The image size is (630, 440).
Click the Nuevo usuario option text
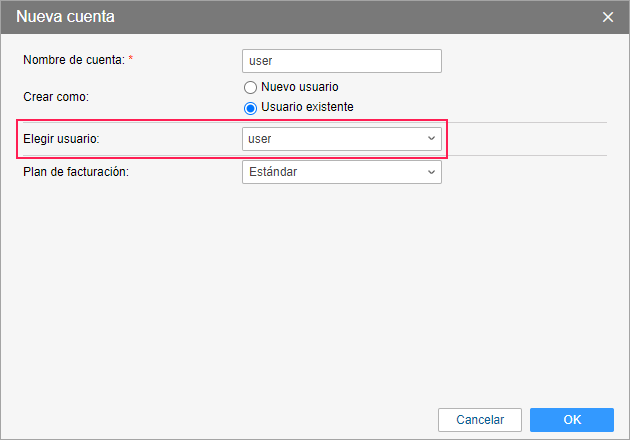click(299, 88)
